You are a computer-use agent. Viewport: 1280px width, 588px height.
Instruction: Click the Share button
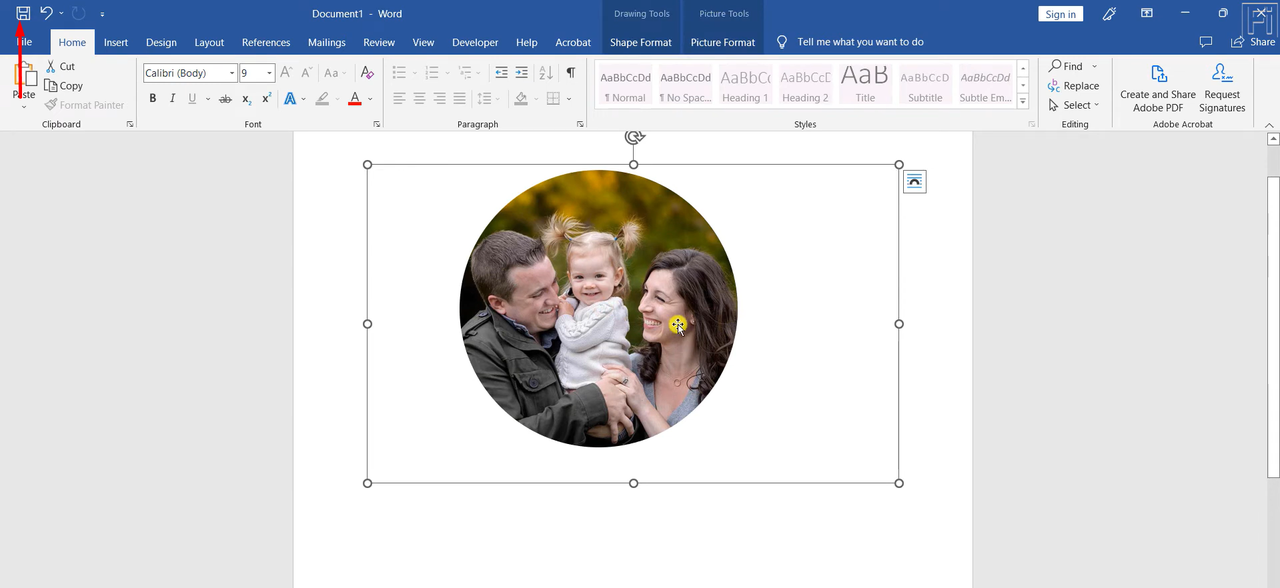[1253, 42]
